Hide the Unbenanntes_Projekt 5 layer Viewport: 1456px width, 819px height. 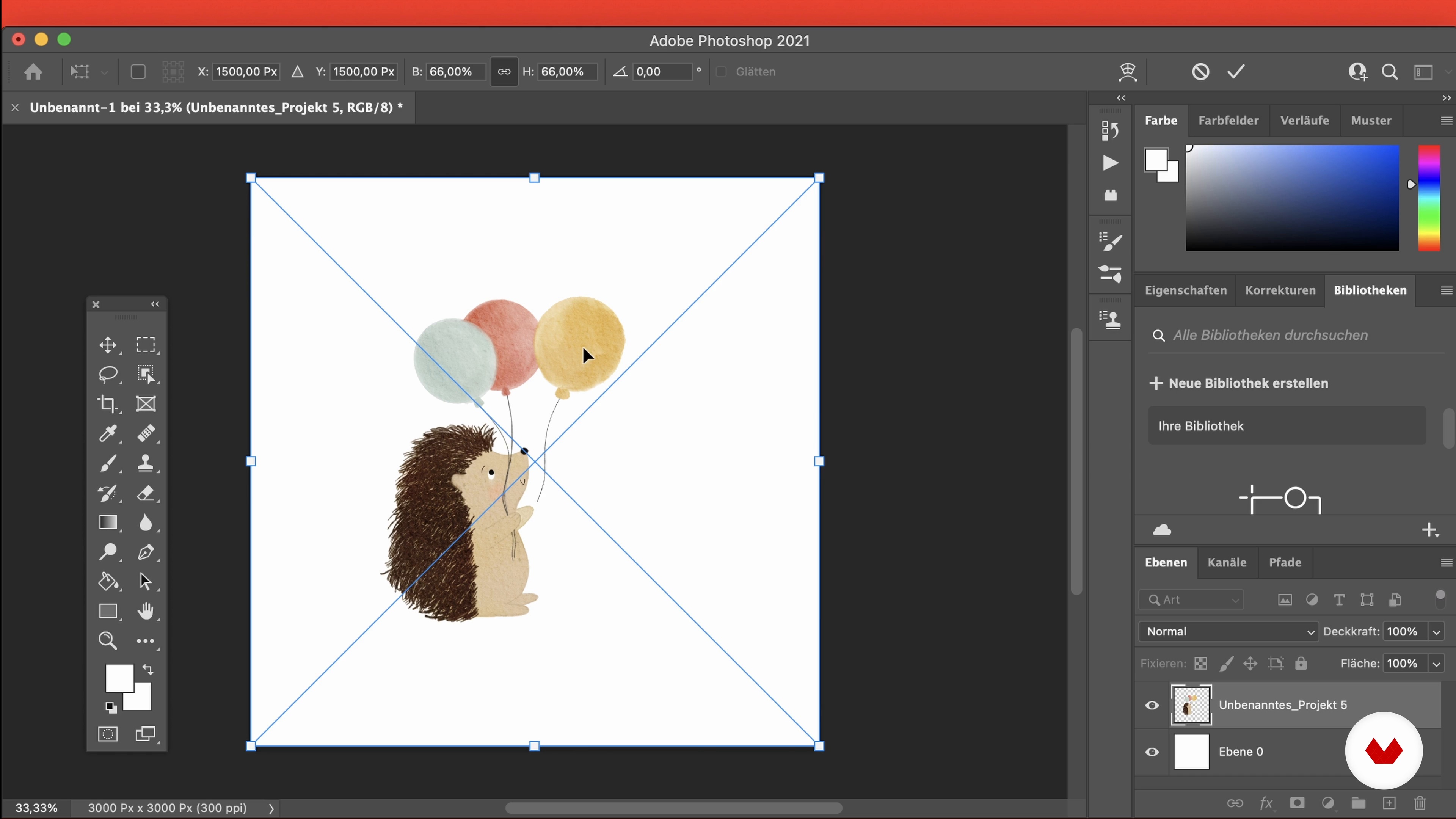(x=1152, y=705)
